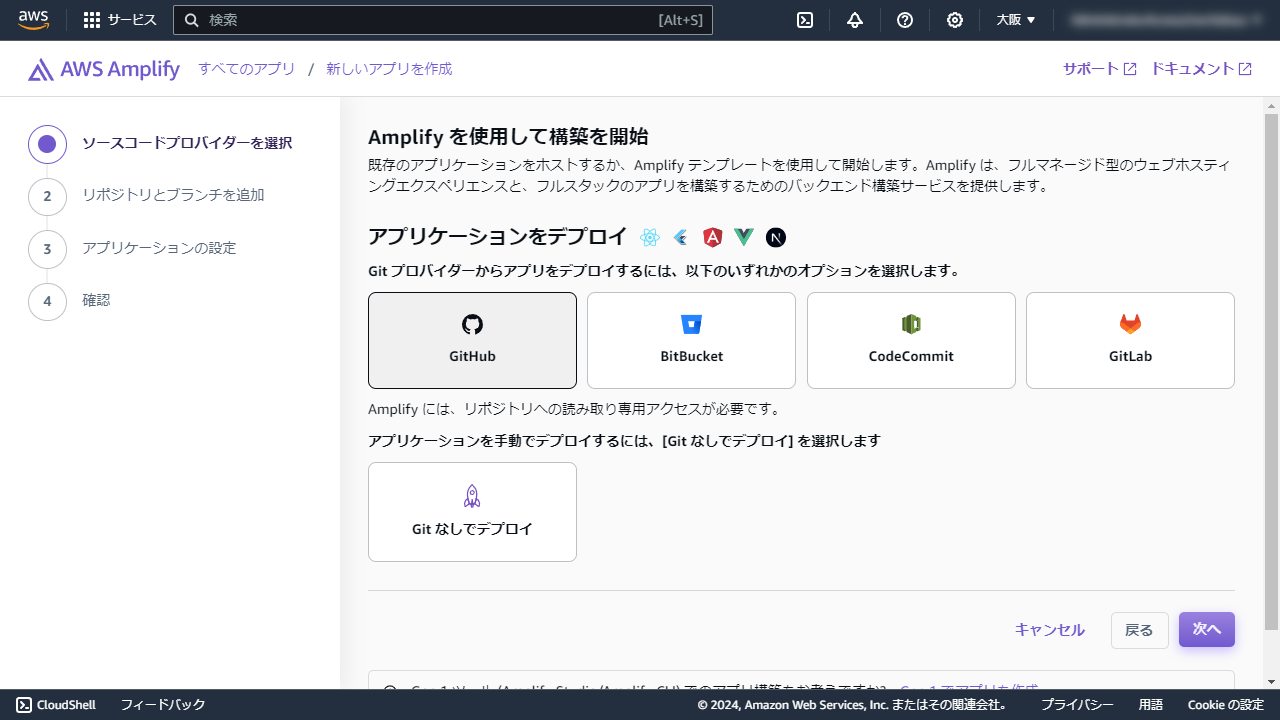Choose the CodeCommit provider card

[911, 340]
